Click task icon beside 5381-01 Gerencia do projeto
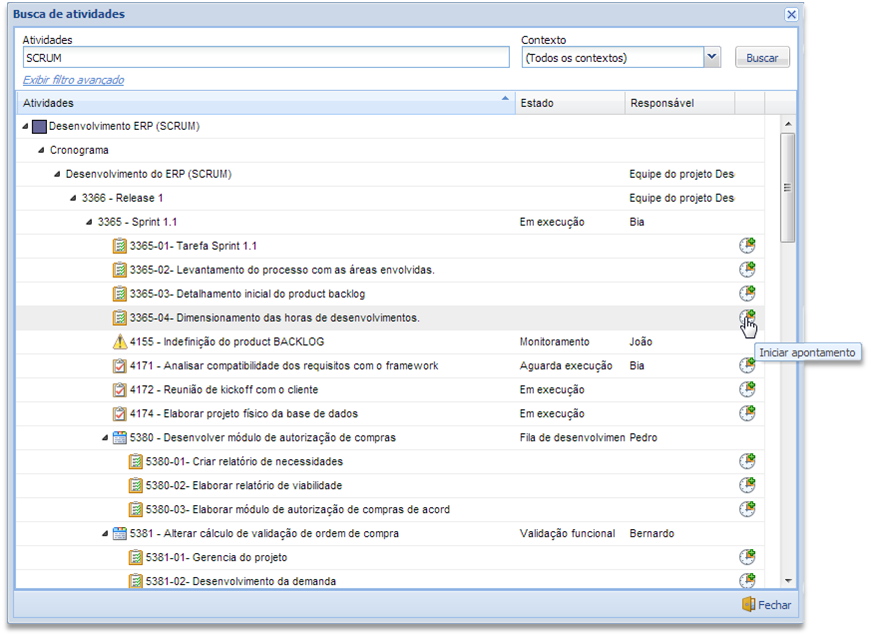The image size is (870, 636). 135,557
